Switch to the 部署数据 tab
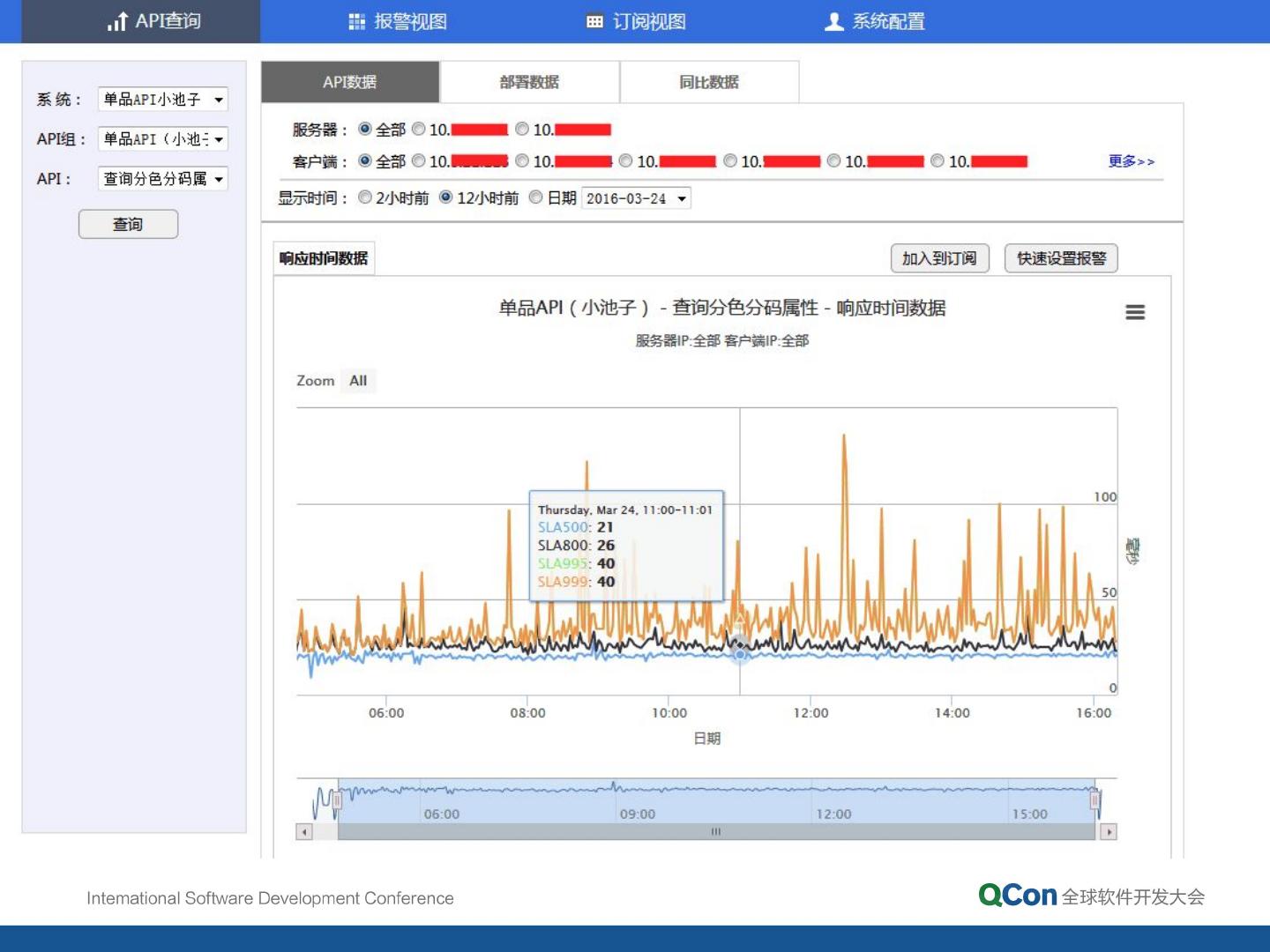 point(529,82)
